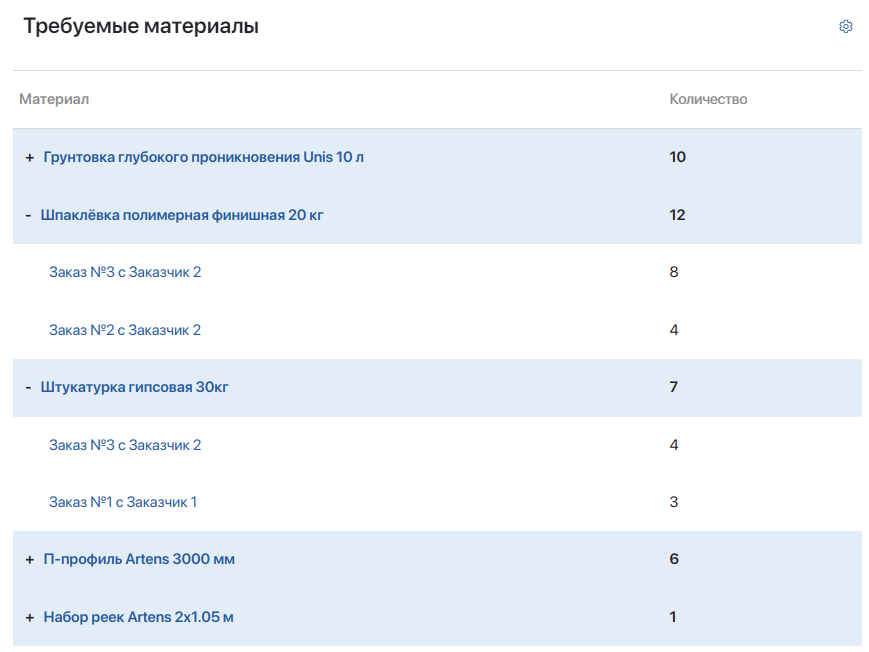The width and height of the screenshot is (869, 652).
Task: Open Заказ №2 с Заказчик 2
Action: point(125,330)
